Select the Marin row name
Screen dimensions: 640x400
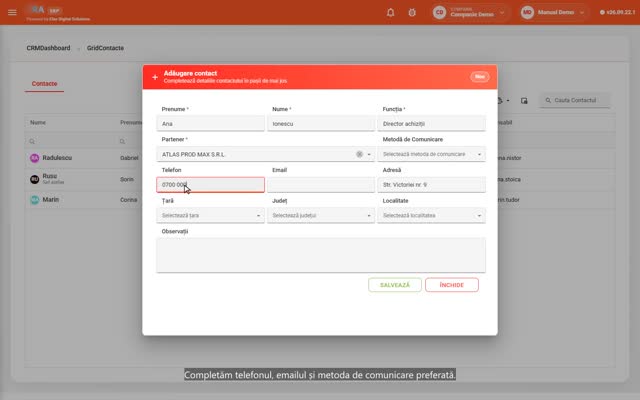[51, 200]
